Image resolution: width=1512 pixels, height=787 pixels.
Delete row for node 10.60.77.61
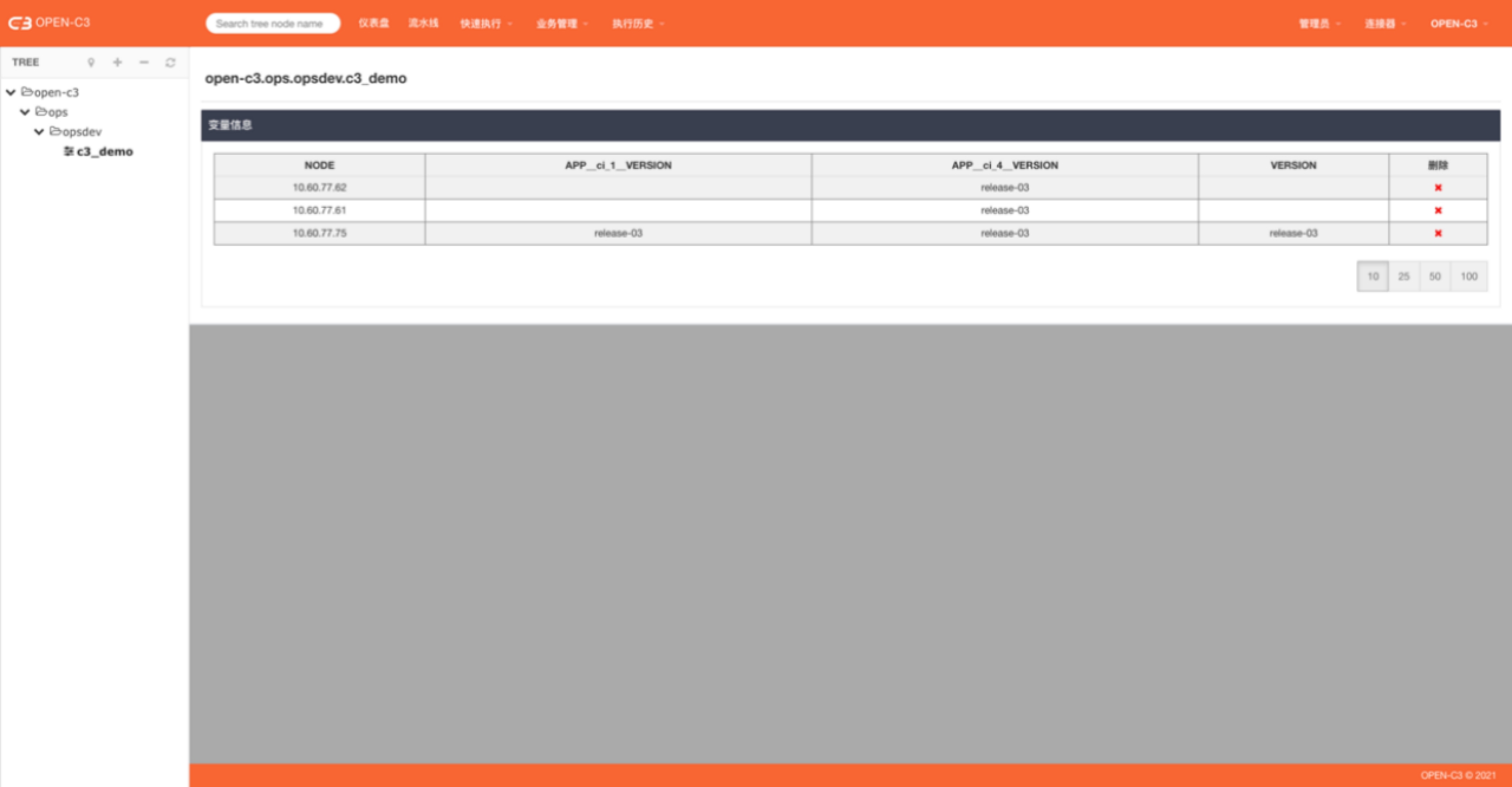(1438, 210)
